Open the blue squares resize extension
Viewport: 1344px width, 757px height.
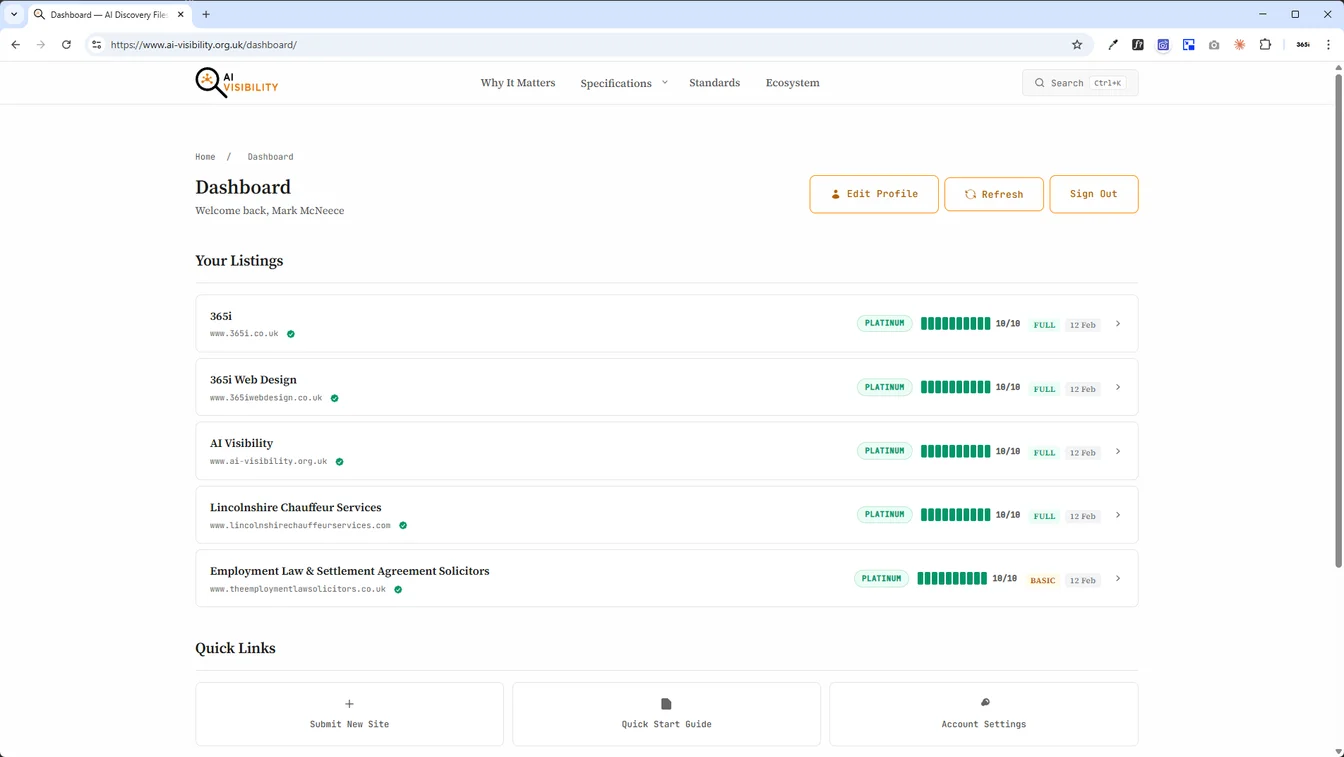click(x=1189, y=44)
